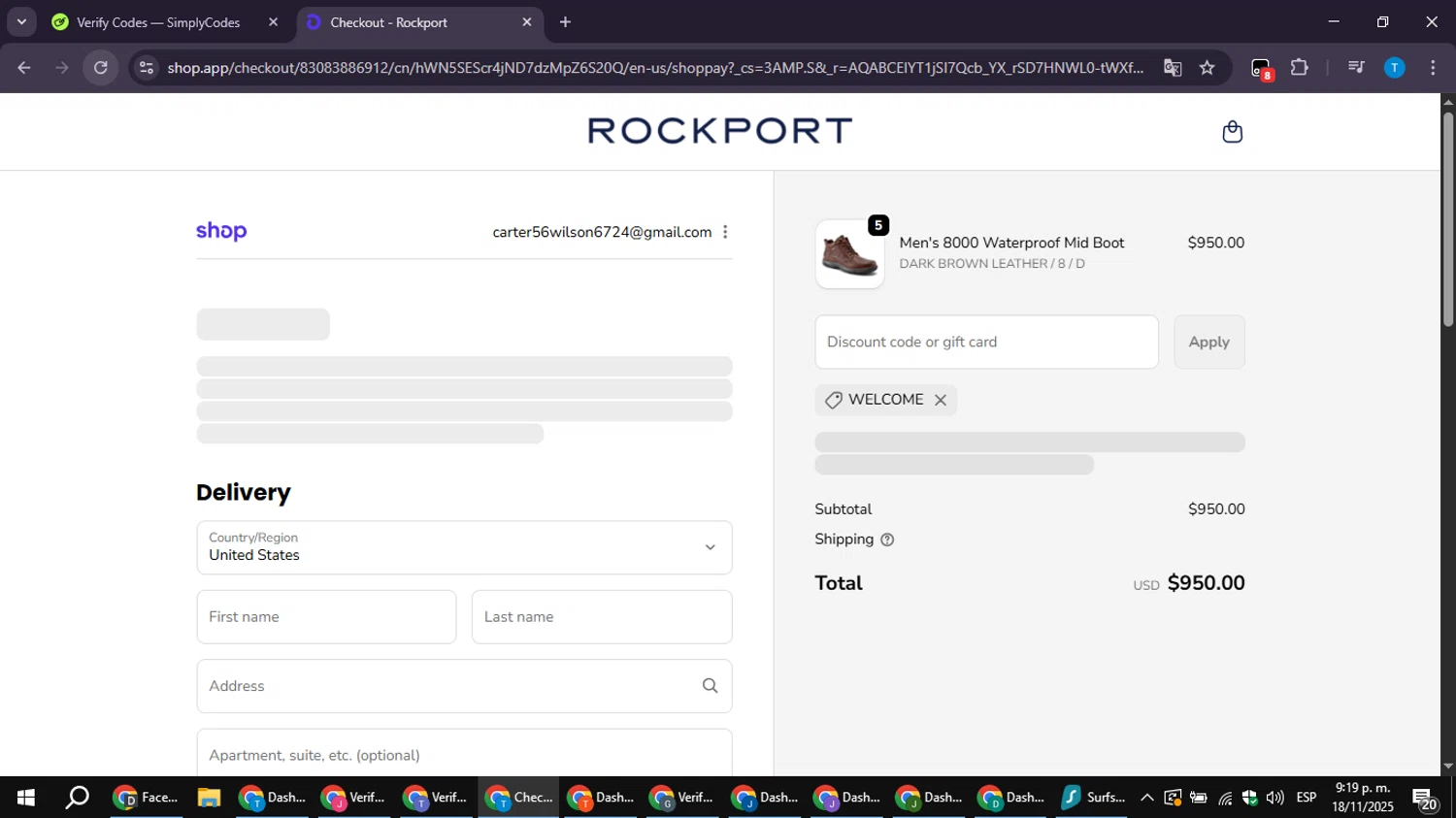Focus the Apartment, suite, etc. field
The width and height of the screenshot is (1456, 818).
click(x=464, y=753)
